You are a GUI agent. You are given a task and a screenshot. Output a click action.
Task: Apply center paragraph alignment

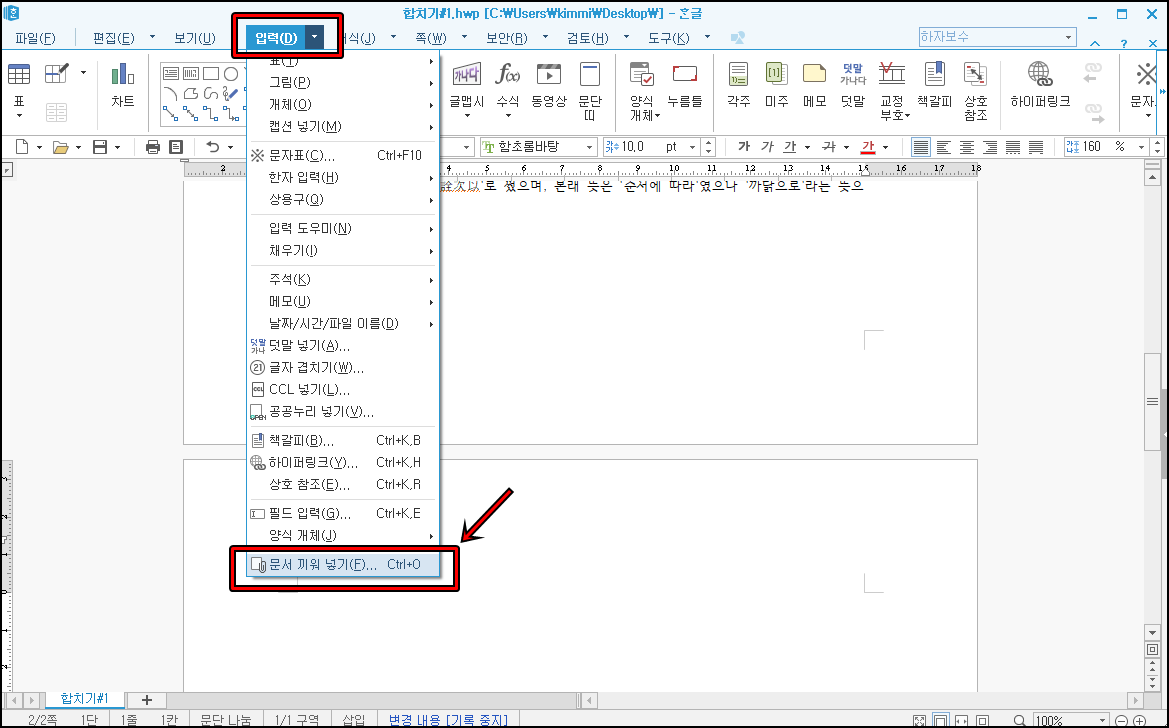click(967, 147)
